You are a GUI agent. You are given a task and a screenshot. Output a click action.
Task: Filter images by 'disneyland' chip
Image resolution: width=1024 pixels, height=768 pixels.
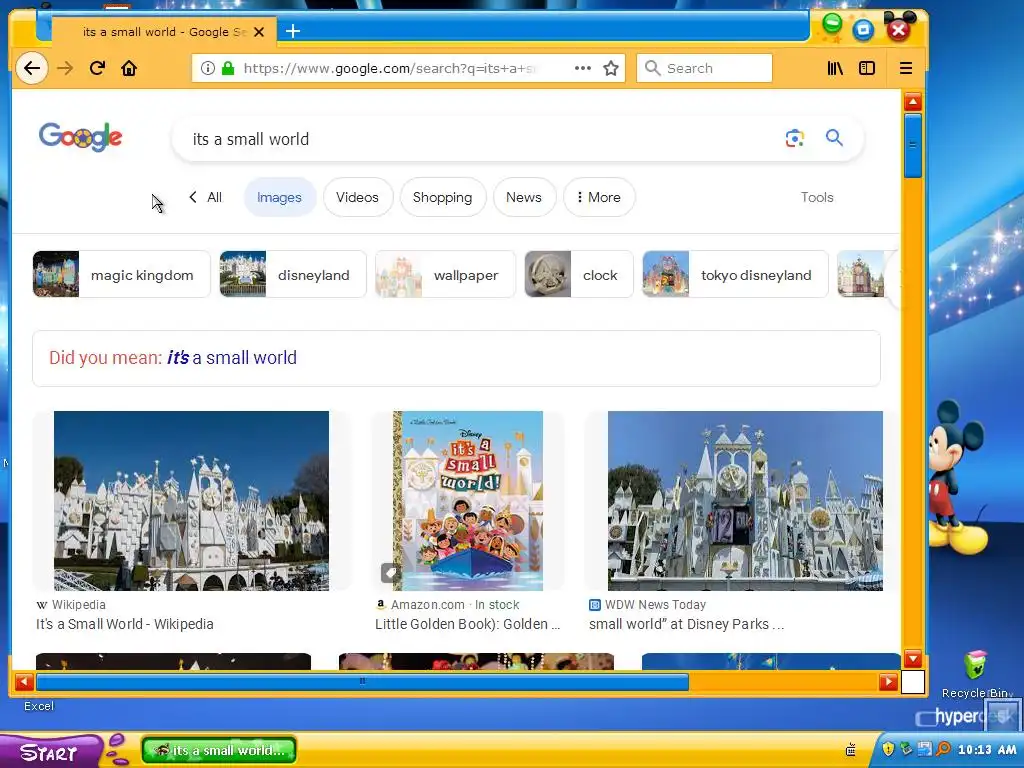pyautogui.click(x=293, y=274)
